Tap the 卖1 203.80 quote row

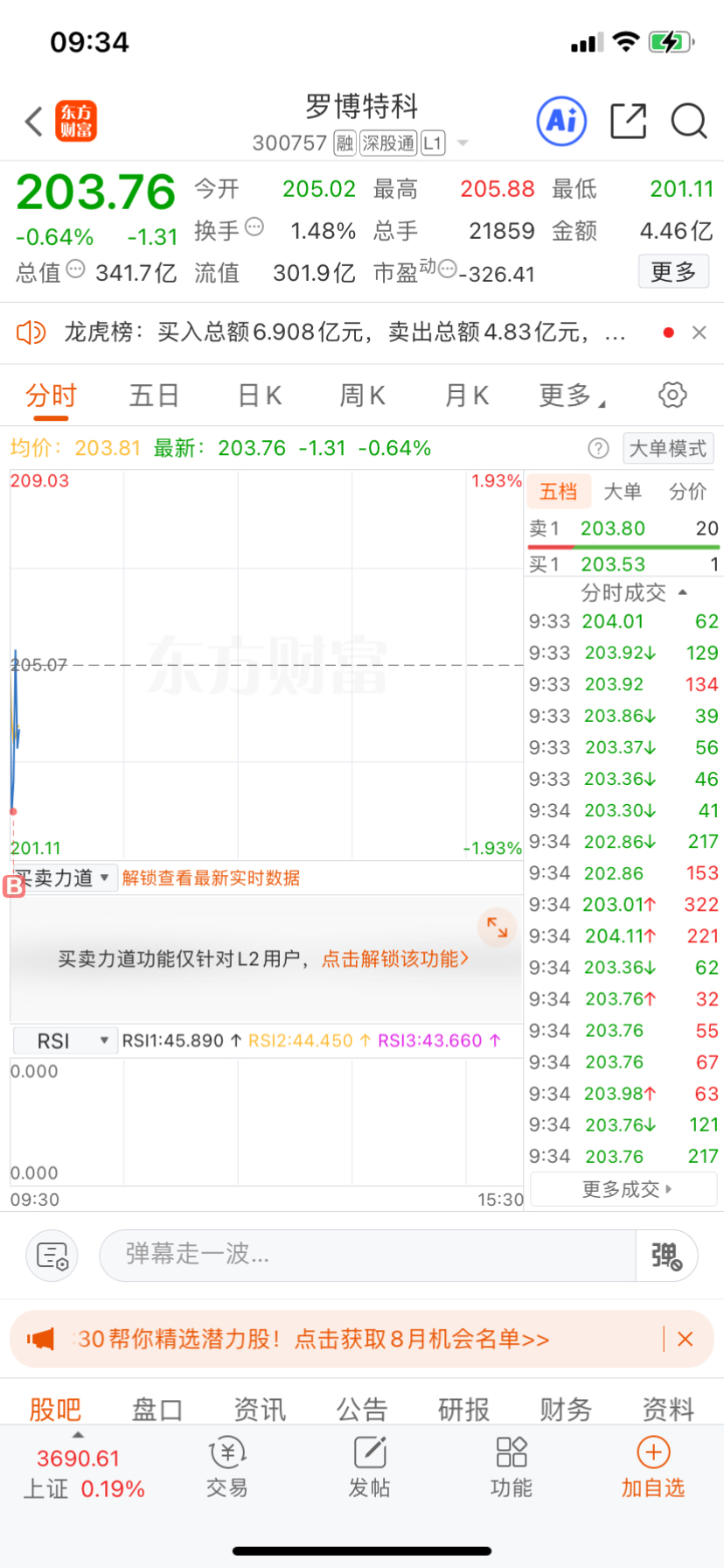pyautogui.click(x=623, y=528)
